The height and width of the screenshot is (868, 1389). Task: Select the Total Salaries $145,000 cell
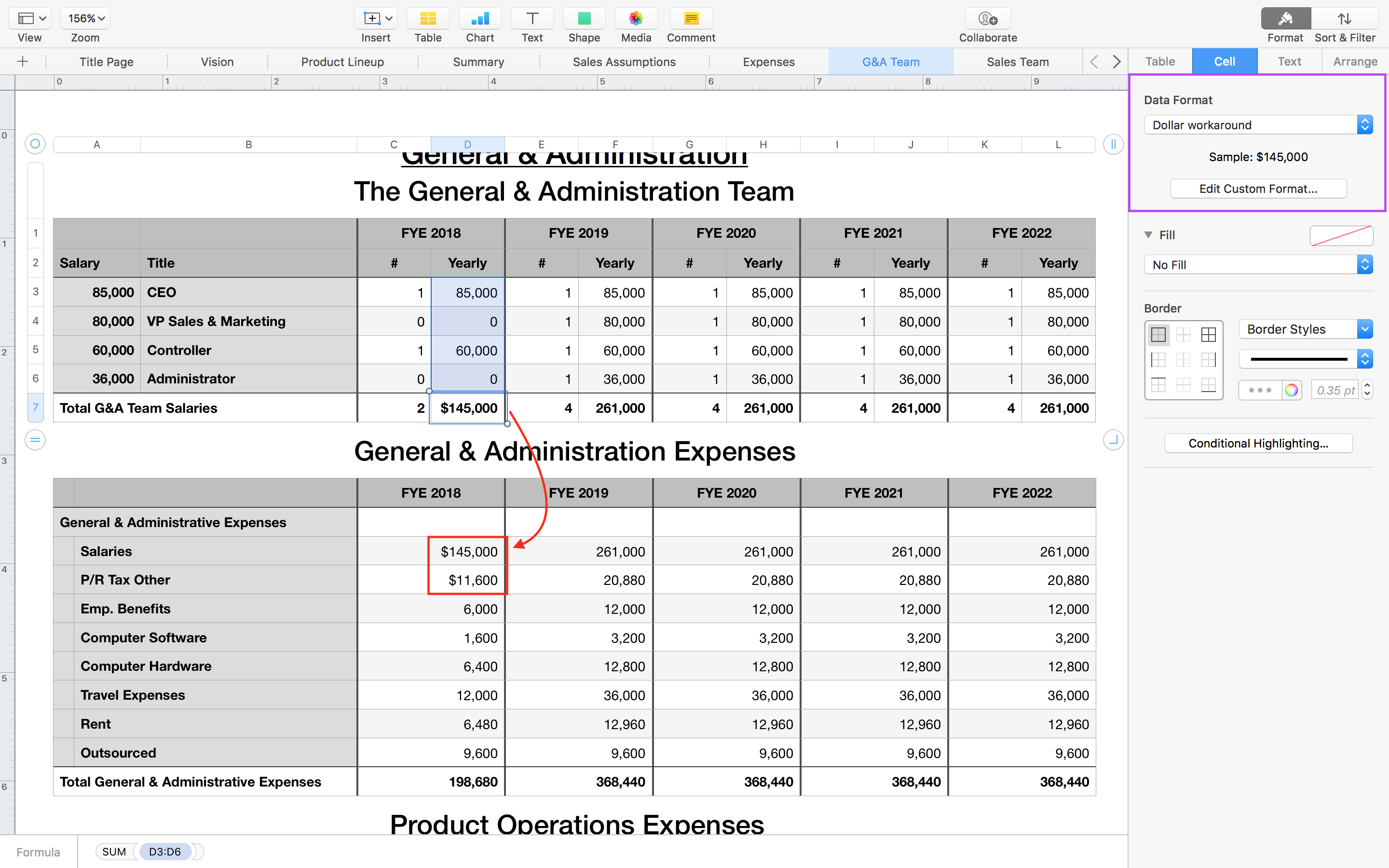[468, 408]
